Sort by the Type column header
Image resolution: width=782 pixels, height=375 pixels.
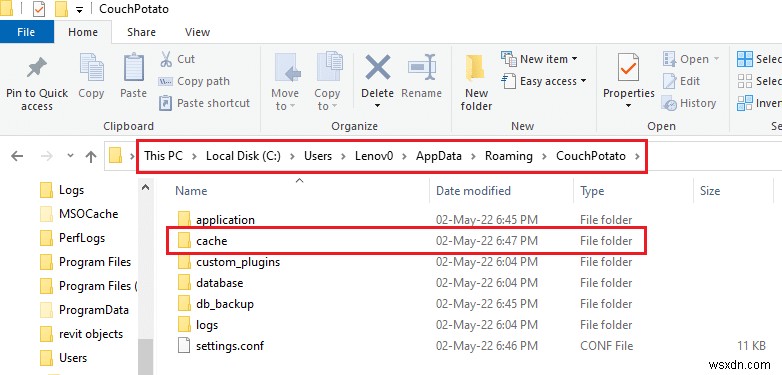592,191
